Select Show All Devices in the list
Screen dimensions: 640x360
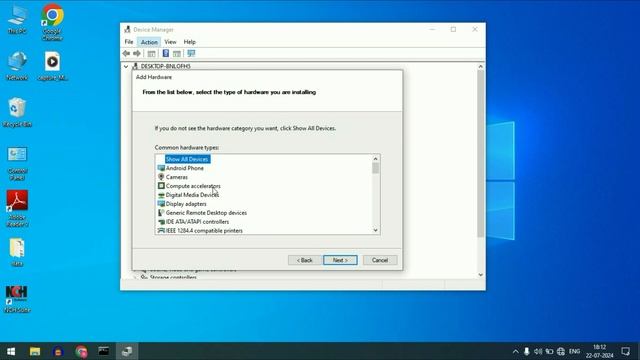pos(187,159)
